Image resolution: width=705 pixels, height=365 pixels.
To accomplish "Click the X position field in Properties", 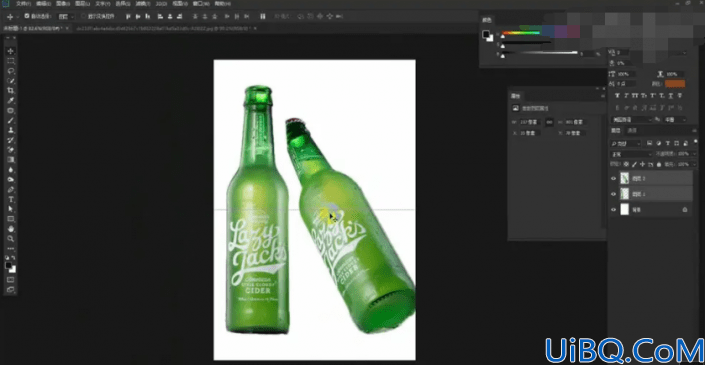I will click(531, 133).
